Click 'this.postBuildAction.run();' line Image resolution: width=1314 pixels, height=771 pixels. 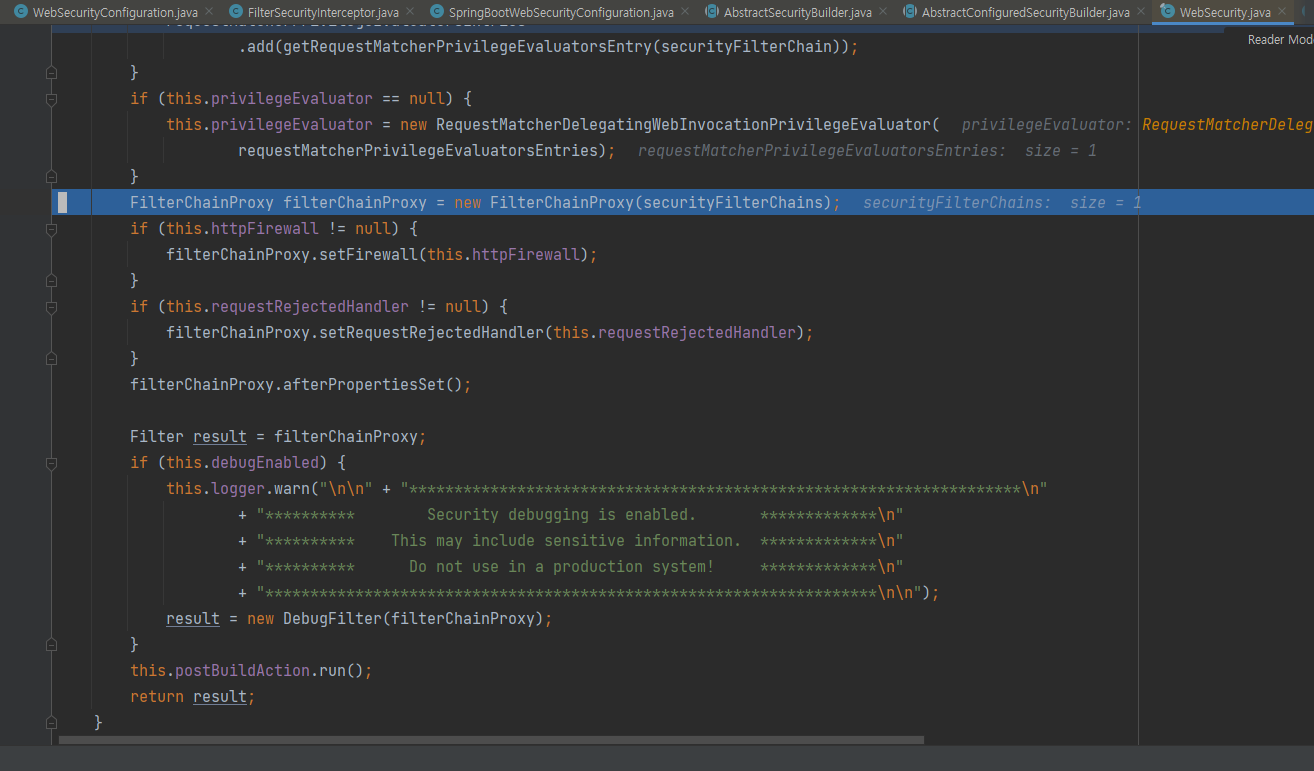point(251,671)
